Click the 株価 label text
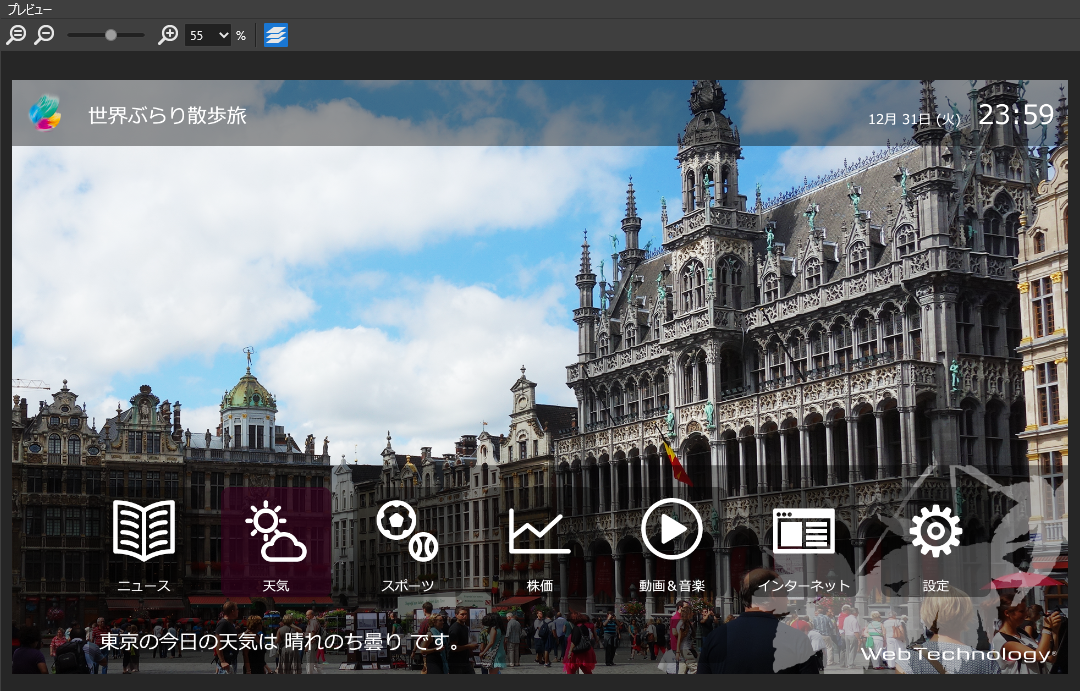Screen dimensions: 1080x691 pos(539,586)
